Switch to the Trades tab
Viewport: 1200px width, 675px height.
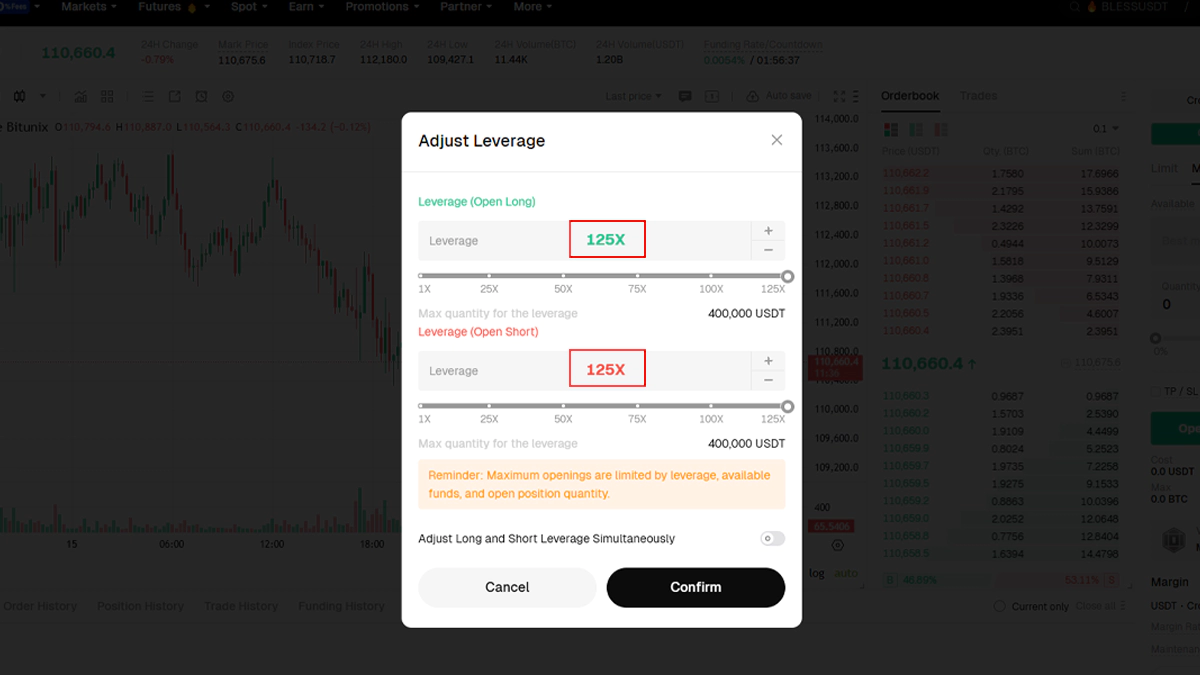[x=977, y=96]
